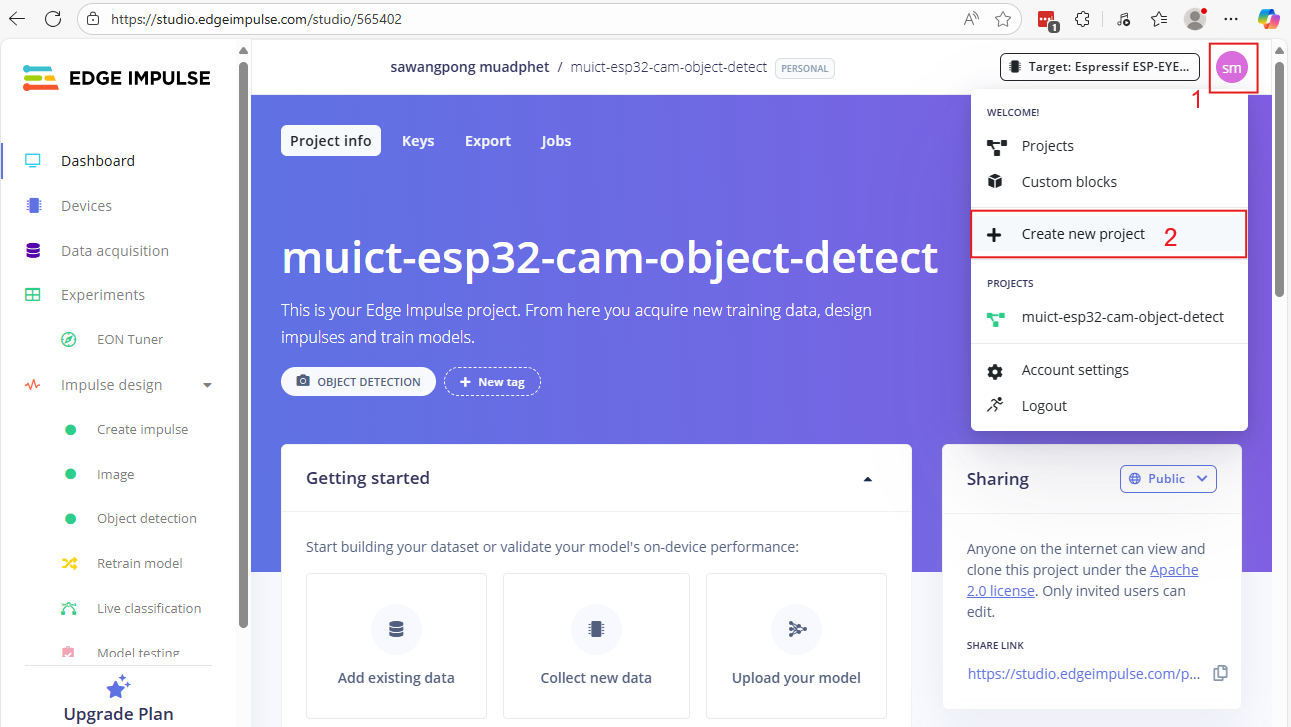Click the Target: Espressif ESP-EYE button
Image resolution: width=1291 pixels, height=727 pixels.
click(1099, 67)
